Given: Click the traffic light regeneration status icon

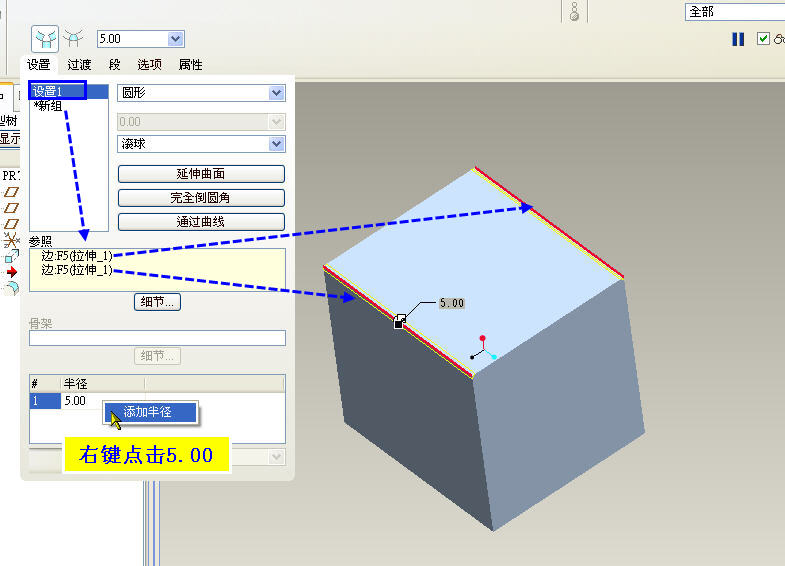Looking at the screenshot, I should point(574,11).
